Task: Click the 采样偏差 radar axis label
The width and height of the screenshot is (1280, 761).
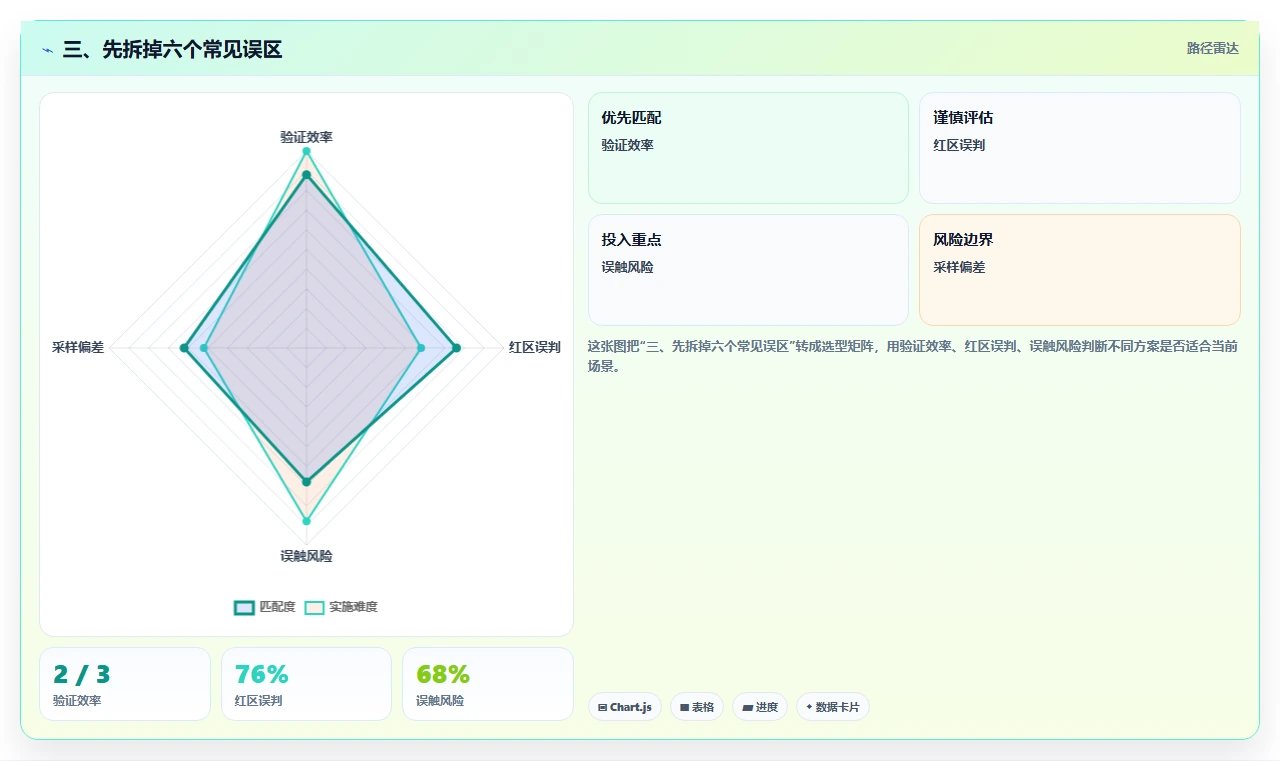Action: [78, 348]
